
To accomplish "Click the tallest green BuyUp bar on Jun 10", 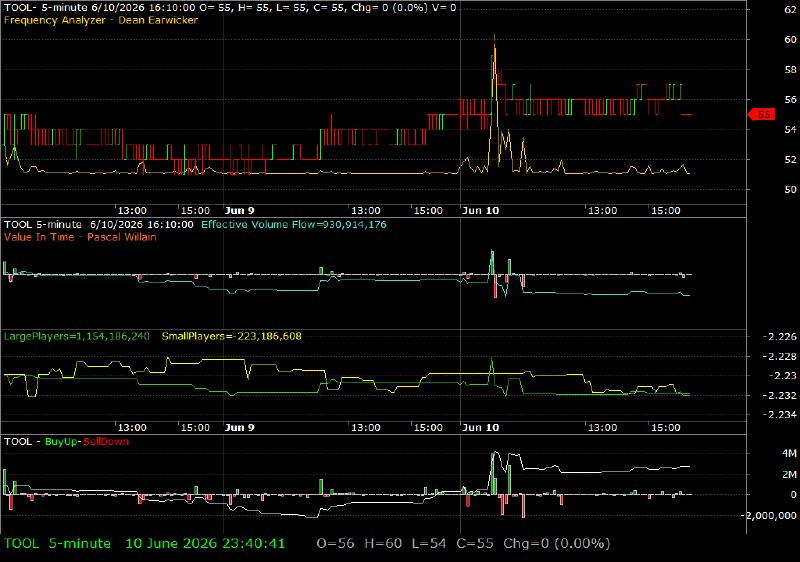I will 494,473.
